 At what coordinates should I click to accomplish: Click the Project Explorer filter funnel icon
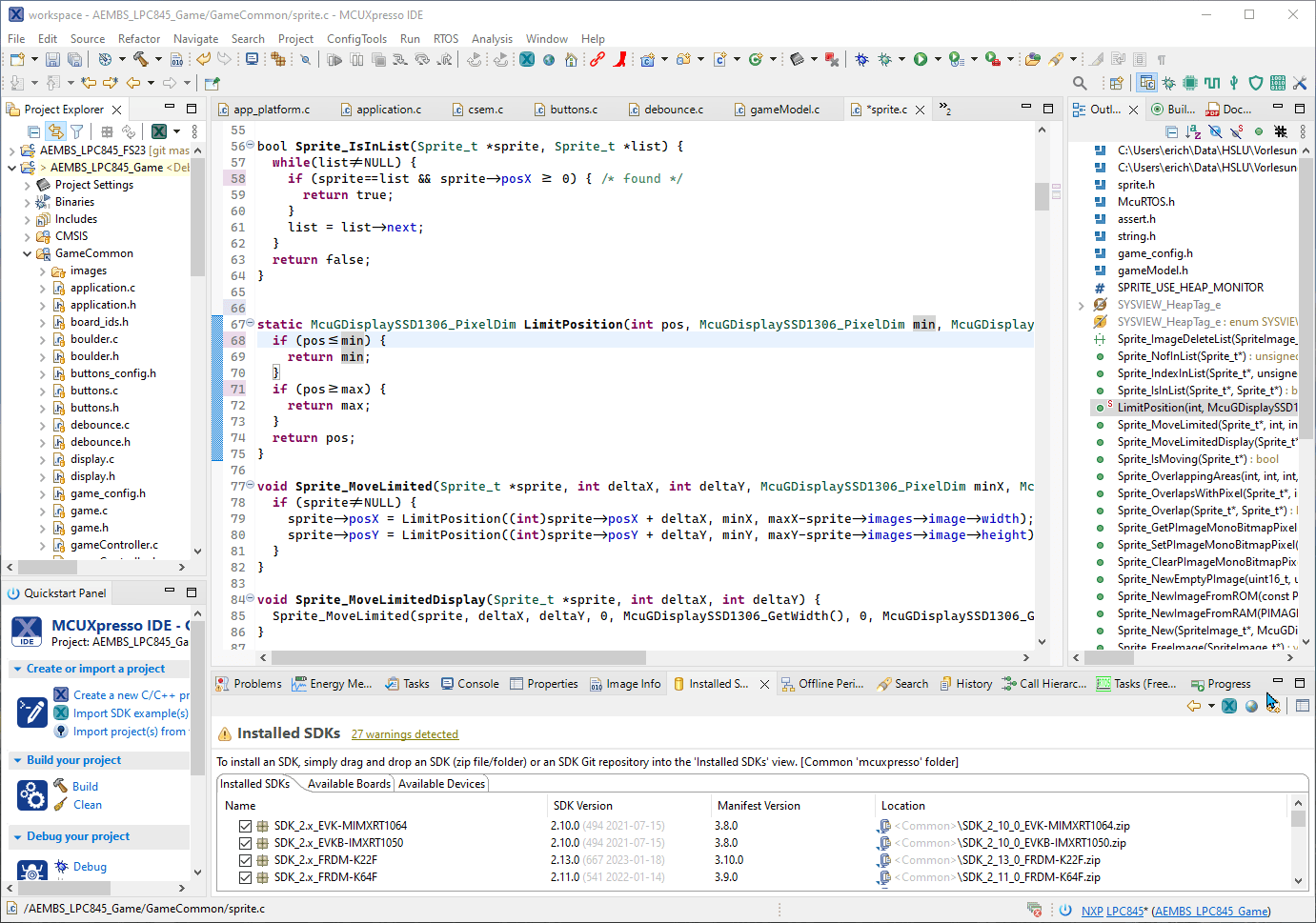77,131
